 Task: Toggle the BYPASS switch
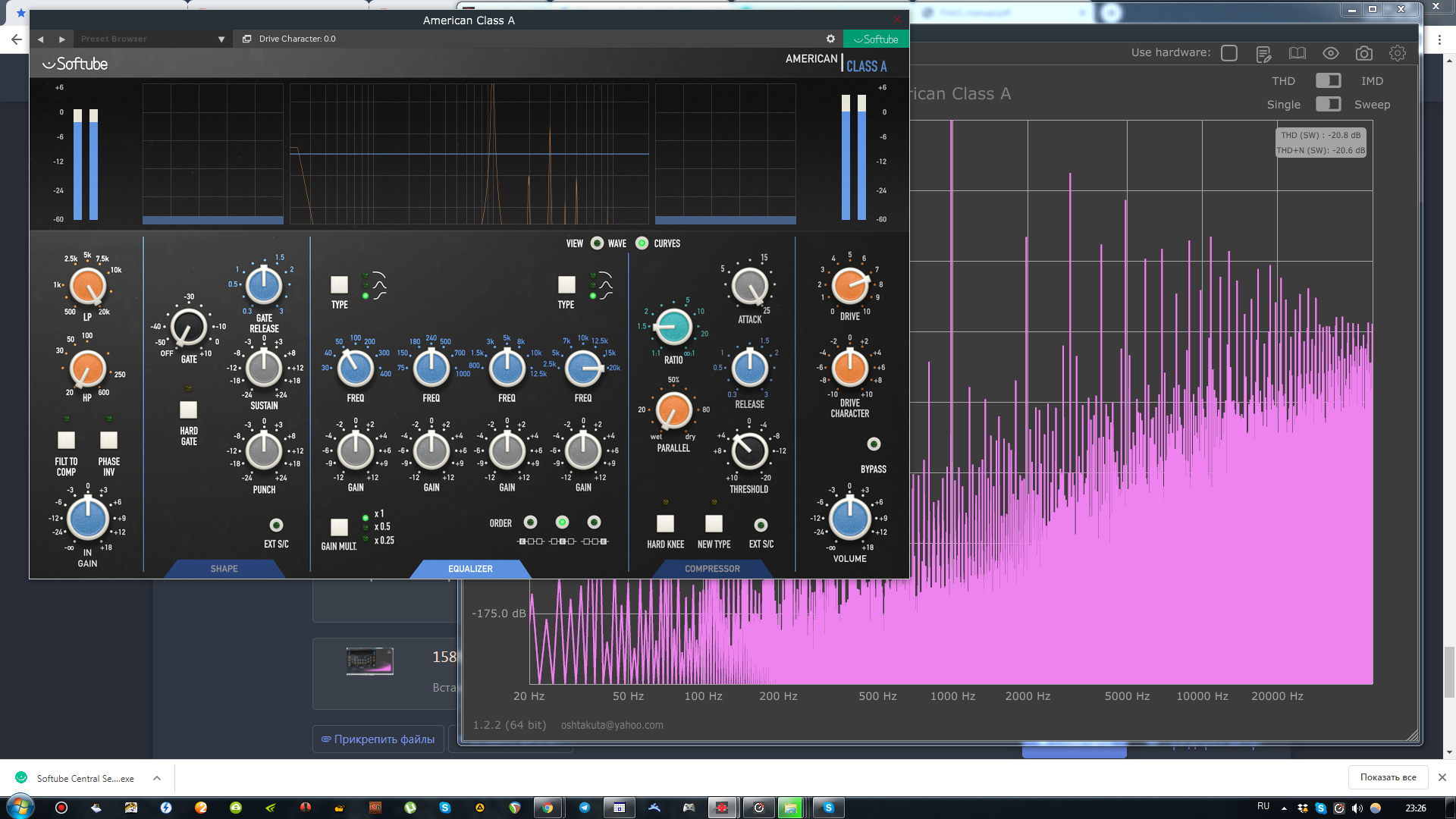click(874, 444)
